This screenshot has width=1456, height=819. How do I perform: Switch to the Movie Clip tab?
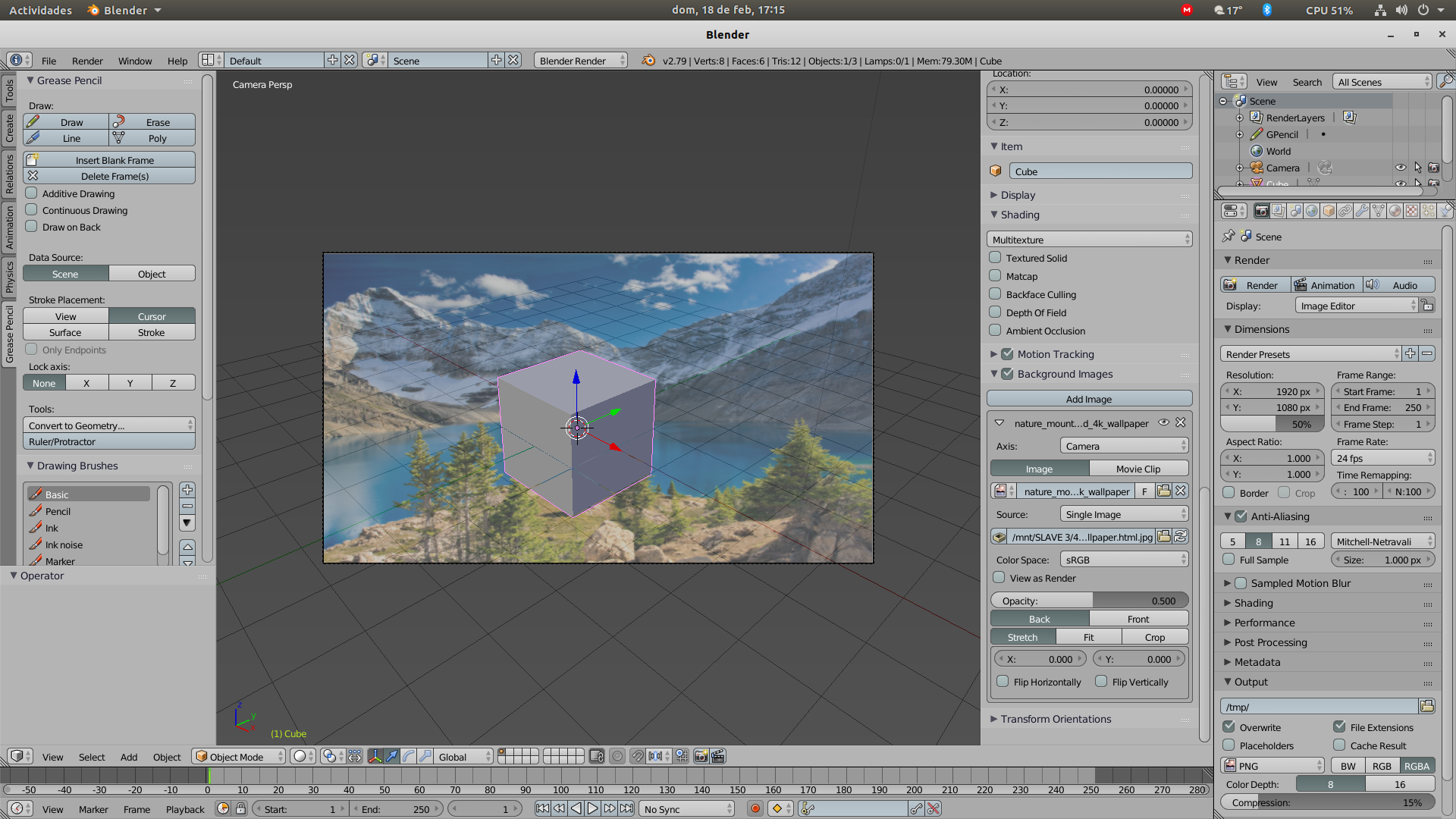click(1137, 469)
